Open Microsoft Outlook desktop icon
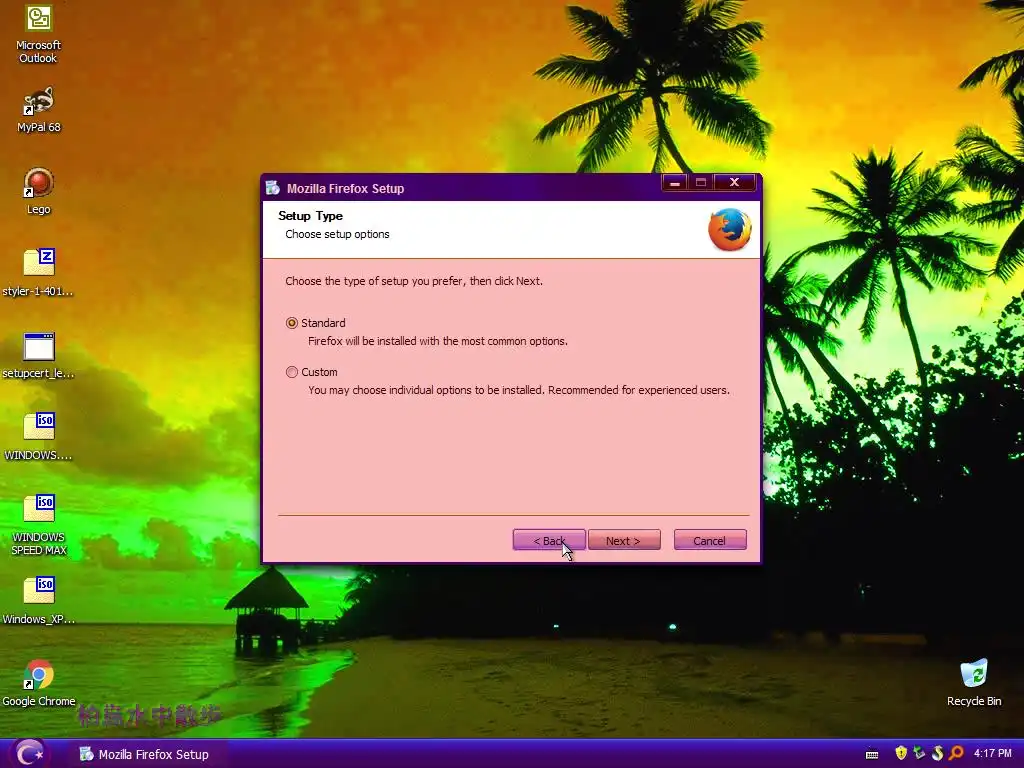The height and width of the screenshot is (768, 1024). (x=39, y=34)
